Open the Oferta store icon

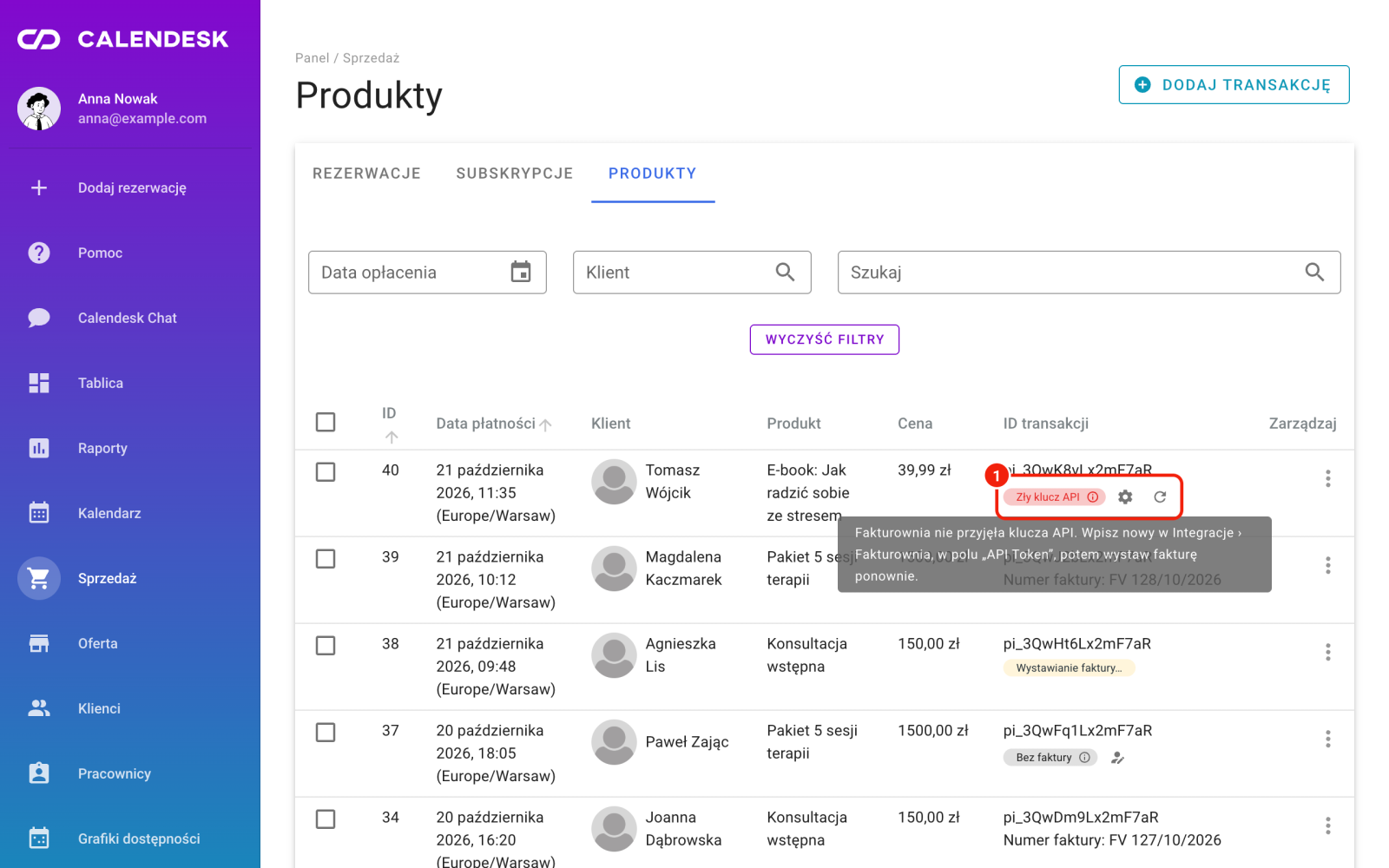pyautogui.click(x=39, y=643)
